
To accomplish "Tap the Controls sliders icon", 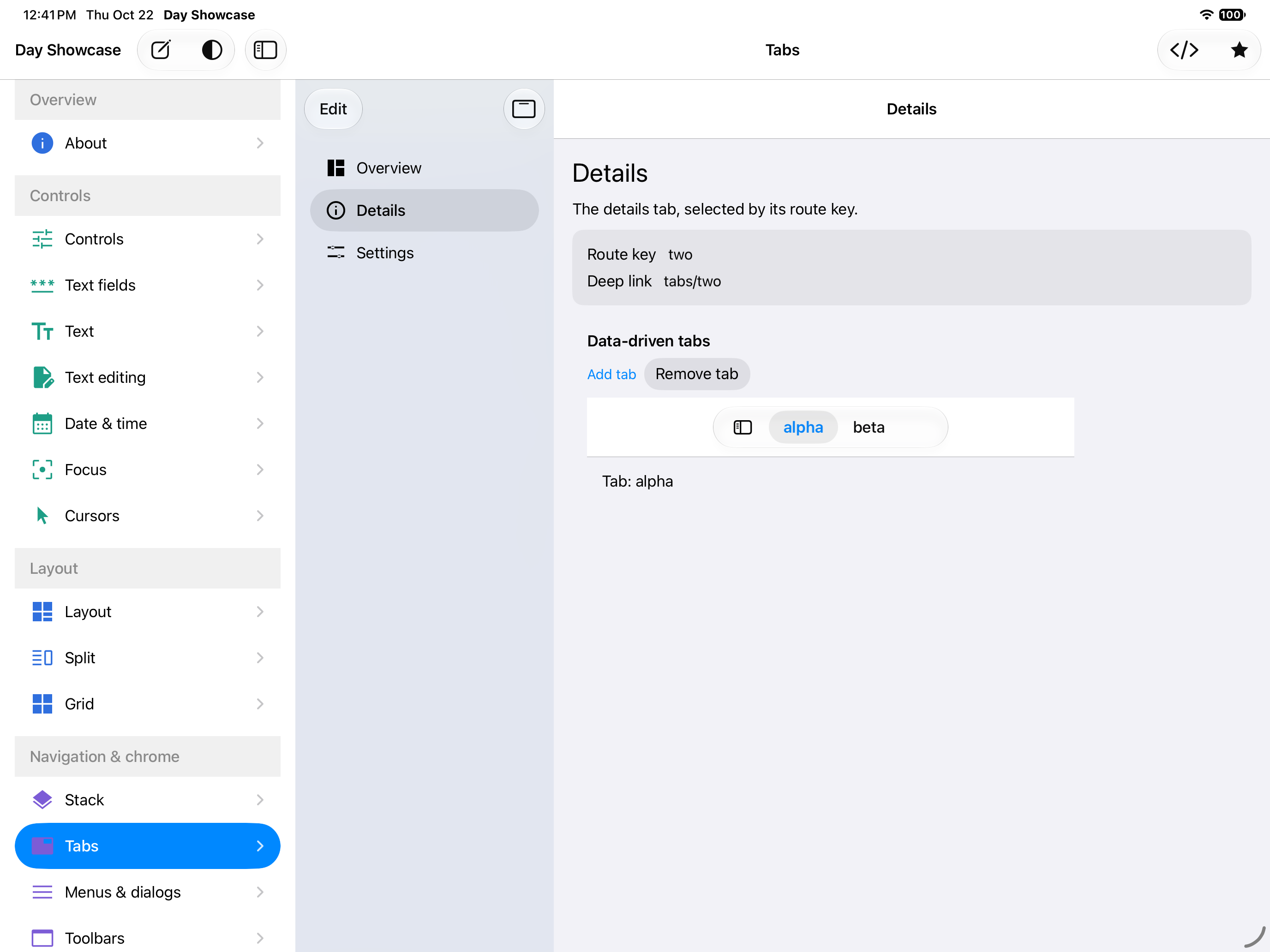I will (42, 239).
